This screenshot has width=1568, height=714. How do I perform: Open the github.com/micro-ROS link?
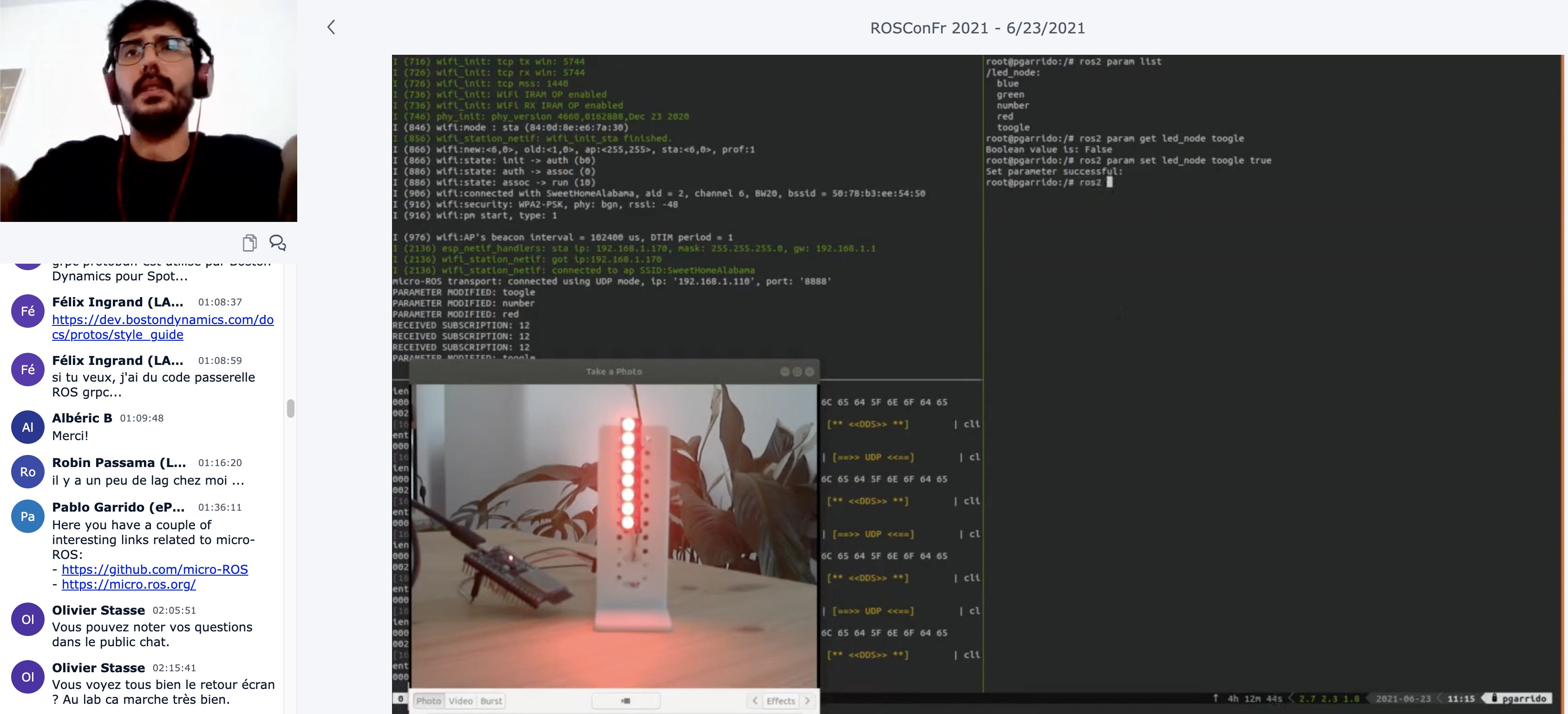point(155,569)
